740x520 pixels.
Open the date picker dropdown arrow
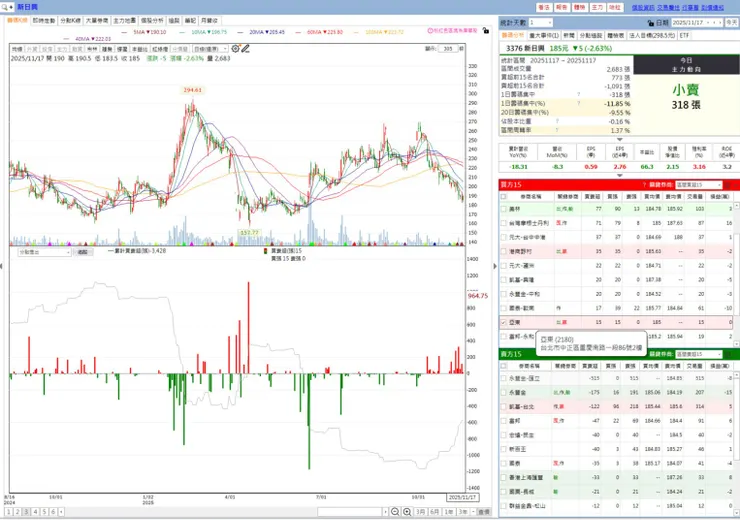tap(708, 23)
